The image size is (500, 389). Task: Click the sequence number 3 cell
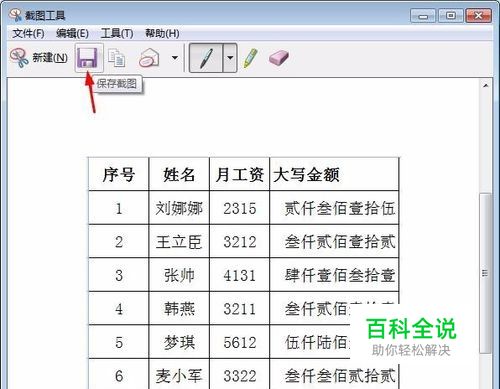(119, 275)
